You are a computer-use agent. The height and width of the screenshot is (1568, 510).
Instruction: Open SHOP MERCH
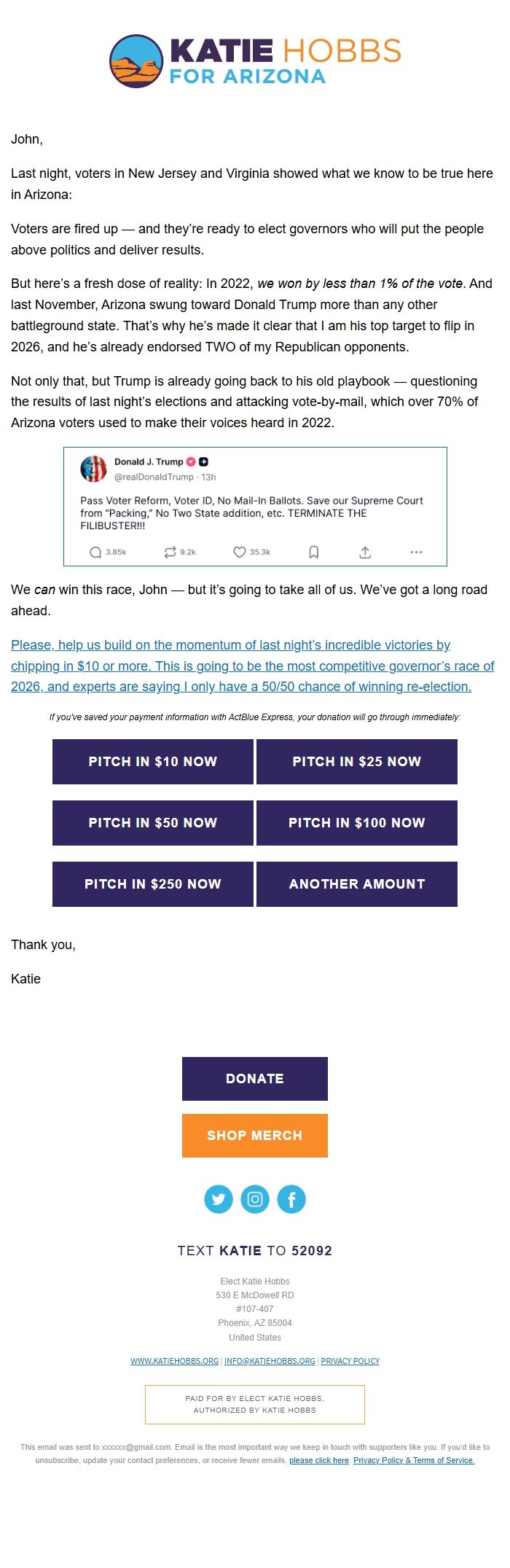point(254,1135)
